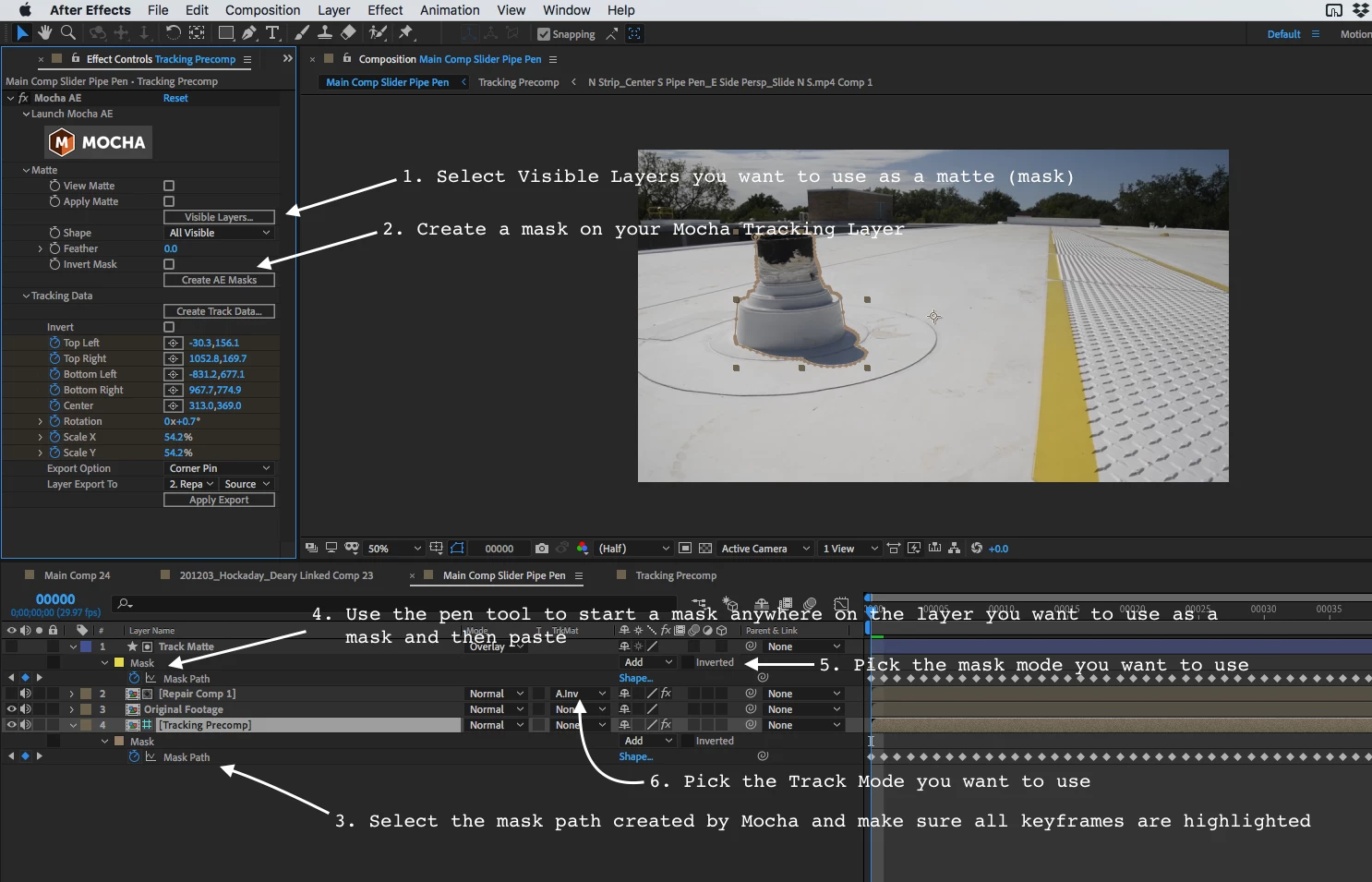Click the region of interest icon
The image size is (1372, 882).
pyautogui.click(x=685, y=549)
